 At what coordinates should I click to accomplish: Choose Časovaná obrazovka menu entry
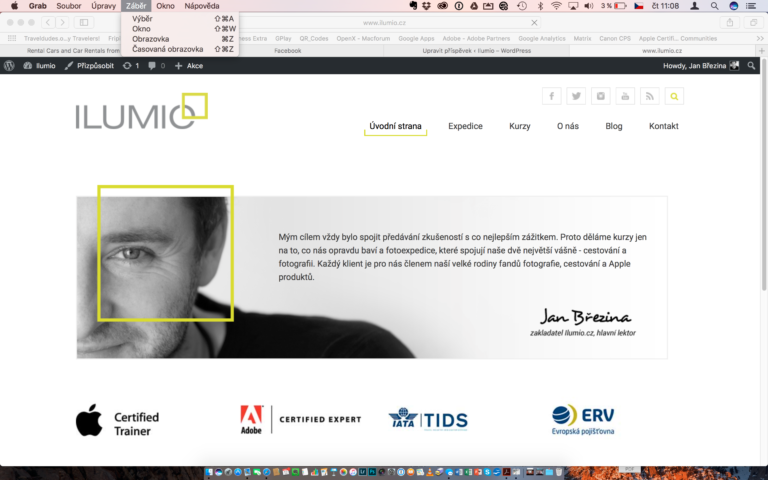coord(167,49)
